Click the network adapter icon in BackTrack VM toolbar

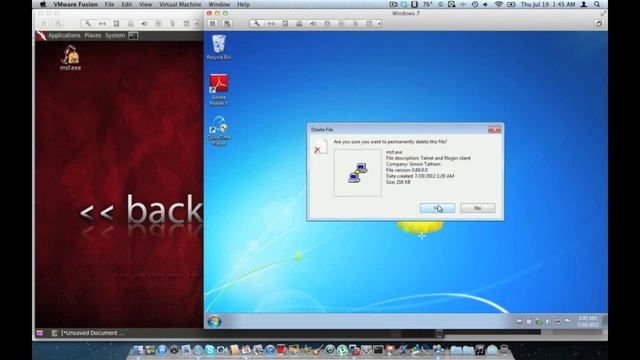102,24
